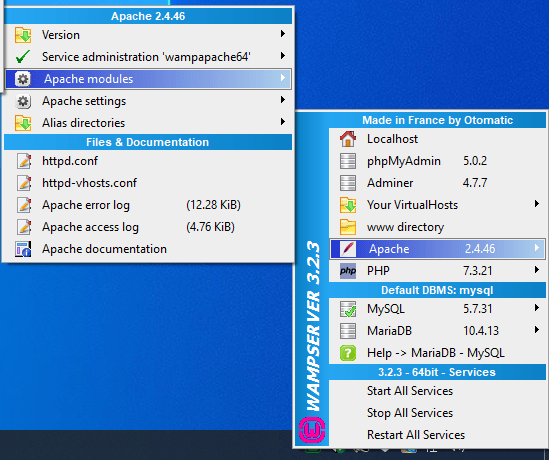This screenshot has height=460, width=549.
Task: Click Restart All Services
Action: click(437, 435)
